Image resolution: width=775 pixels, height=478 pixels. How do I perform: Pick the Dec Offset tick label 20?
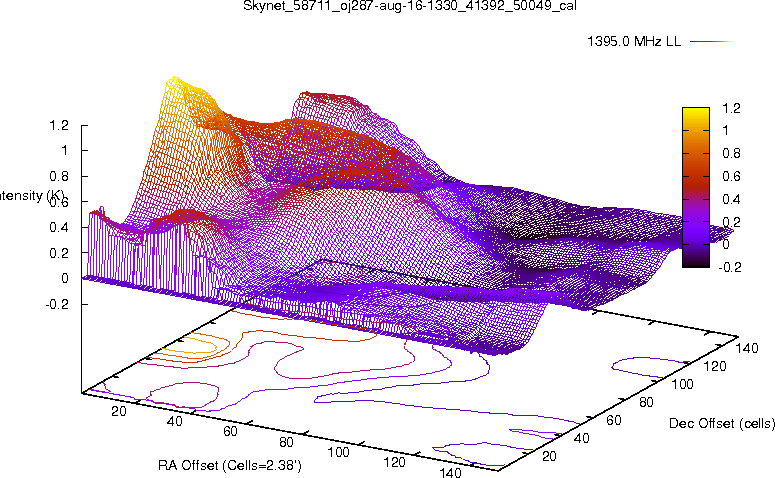point(549,456)
